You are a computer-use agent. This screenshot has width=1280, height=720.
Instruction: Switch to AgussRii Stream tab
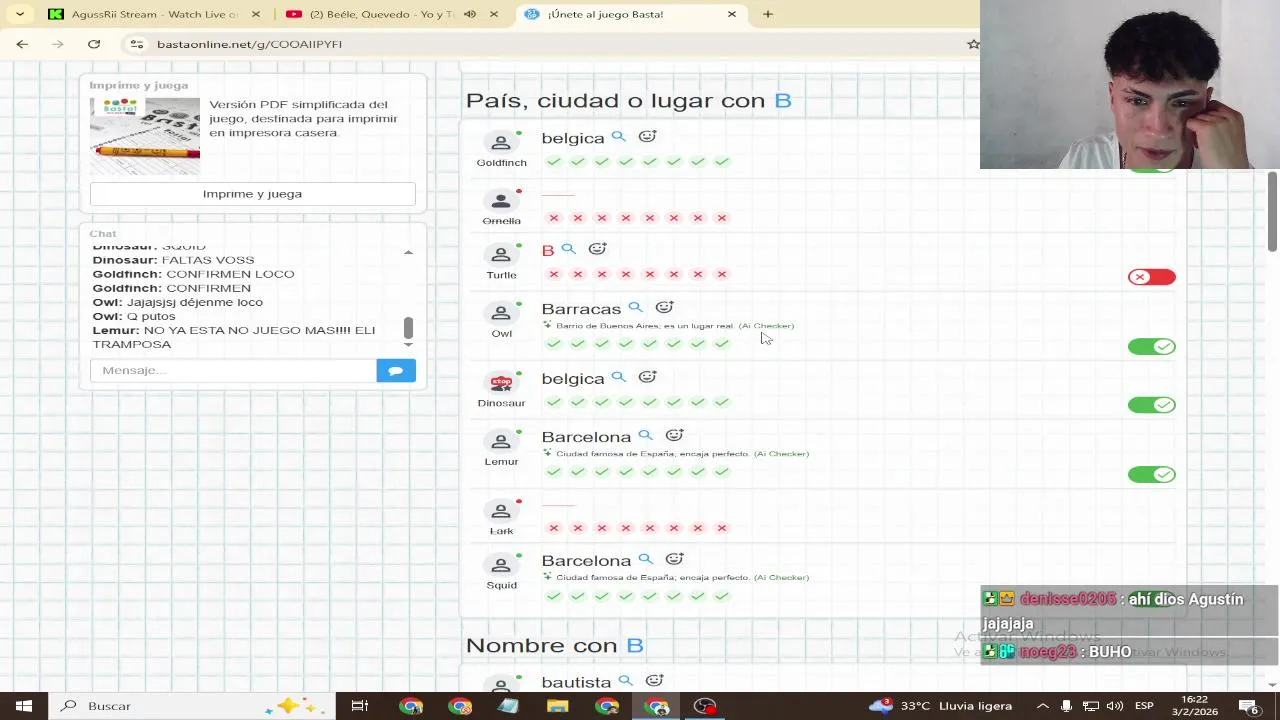(x=155, y=14)
